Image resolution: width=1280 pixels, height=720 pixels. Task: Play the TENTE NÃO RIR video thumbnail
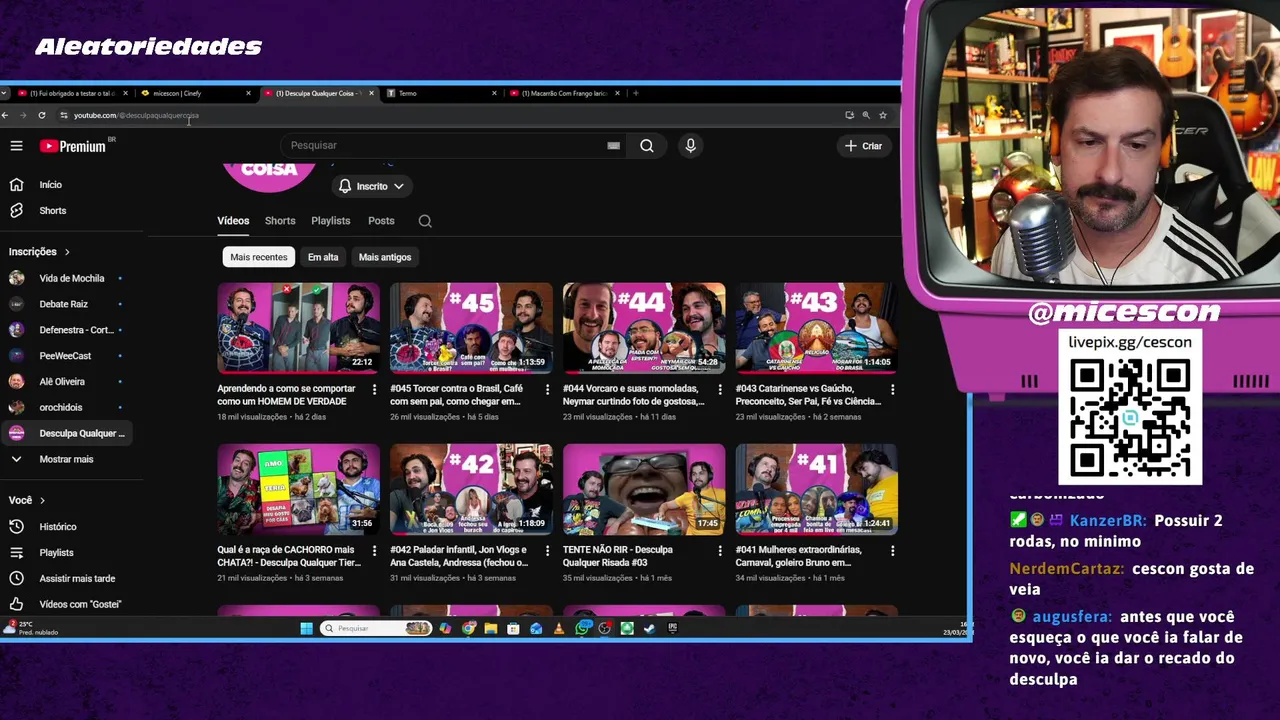tap(644, 489)
